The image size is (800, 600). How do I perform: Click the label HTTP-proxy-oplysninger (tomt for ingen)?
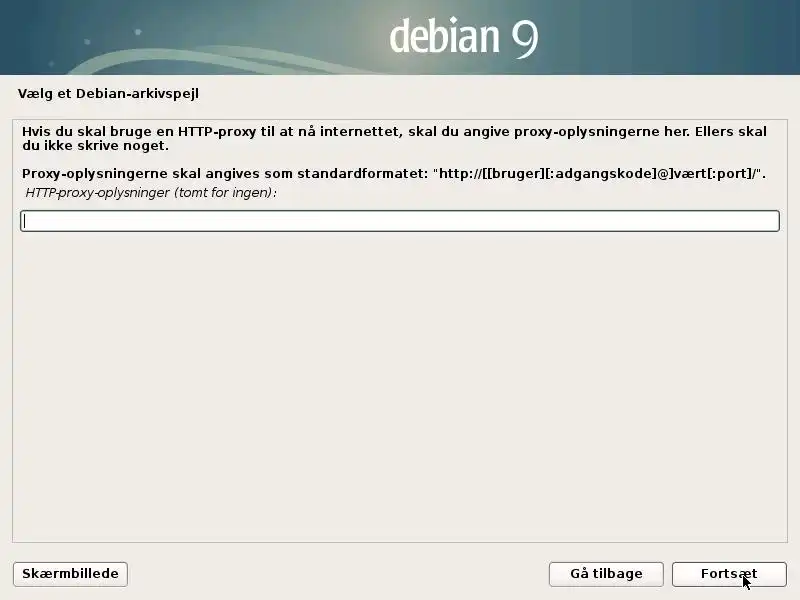(x=151, y=193)
